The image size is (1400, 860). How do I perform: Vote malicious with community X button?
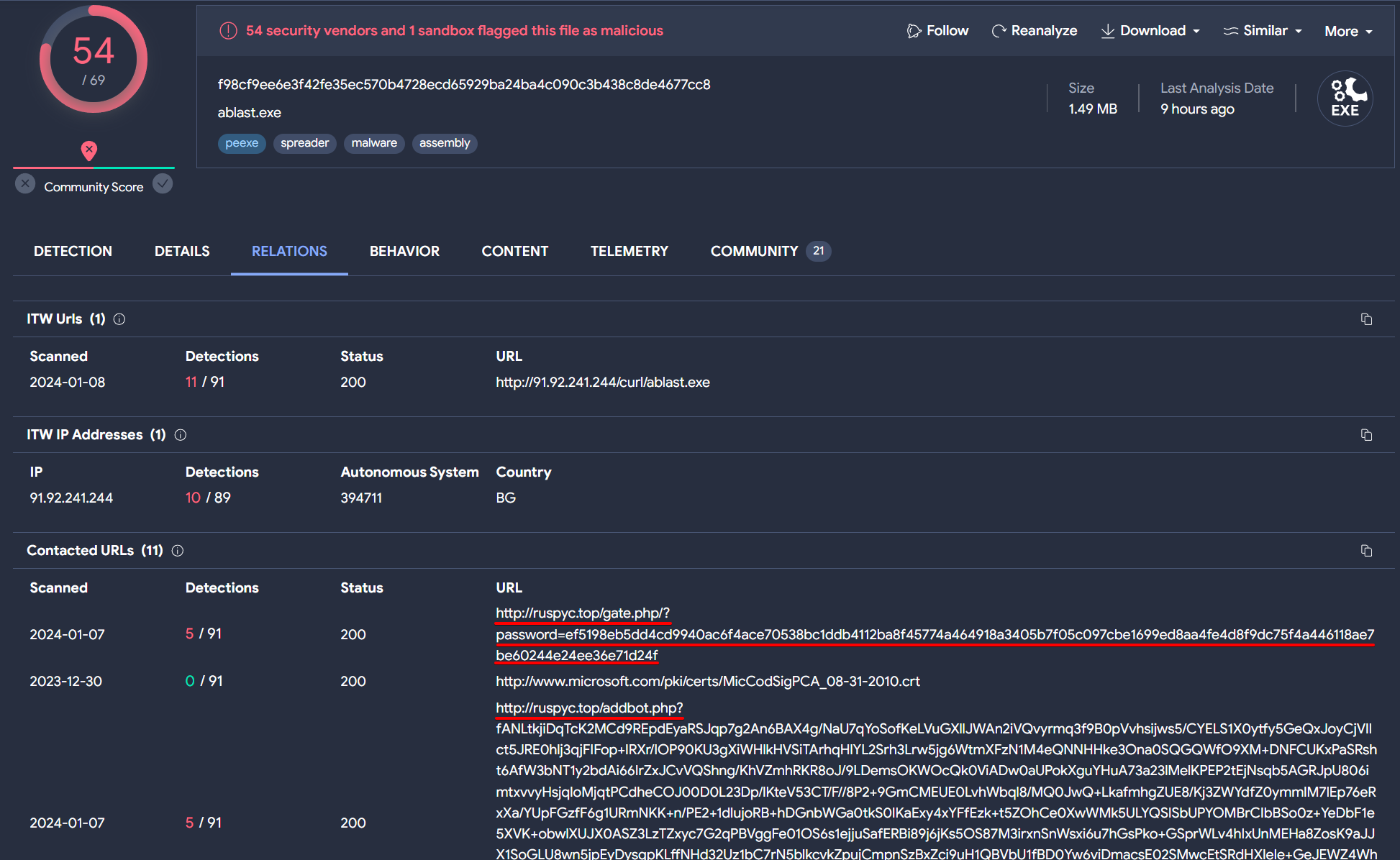coord(25,184)
